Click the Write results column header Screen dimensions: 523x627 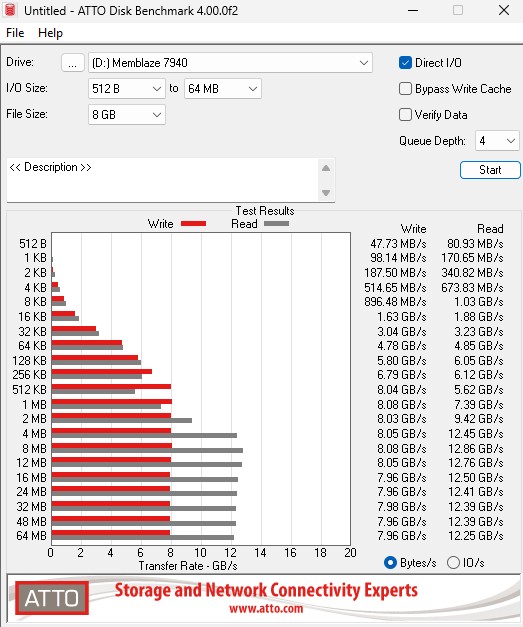pos(413,229)
